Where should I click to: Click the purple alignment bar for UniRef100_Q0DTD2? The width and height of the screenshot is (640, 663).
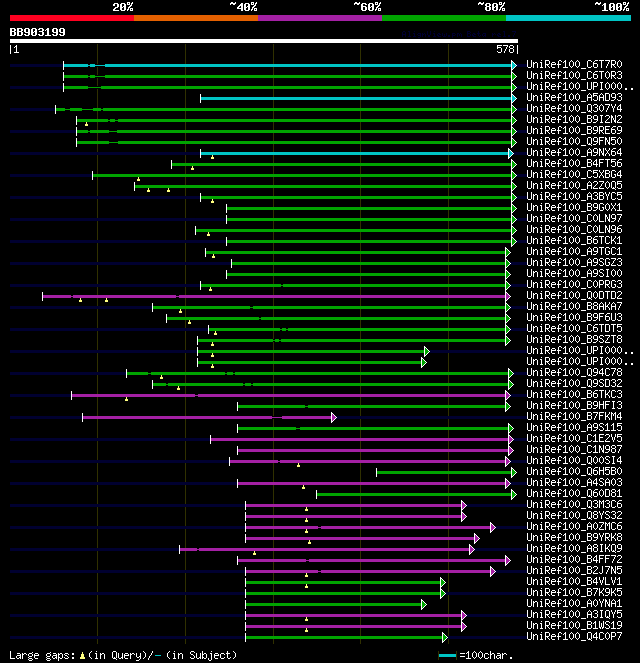tap(274, 296)
